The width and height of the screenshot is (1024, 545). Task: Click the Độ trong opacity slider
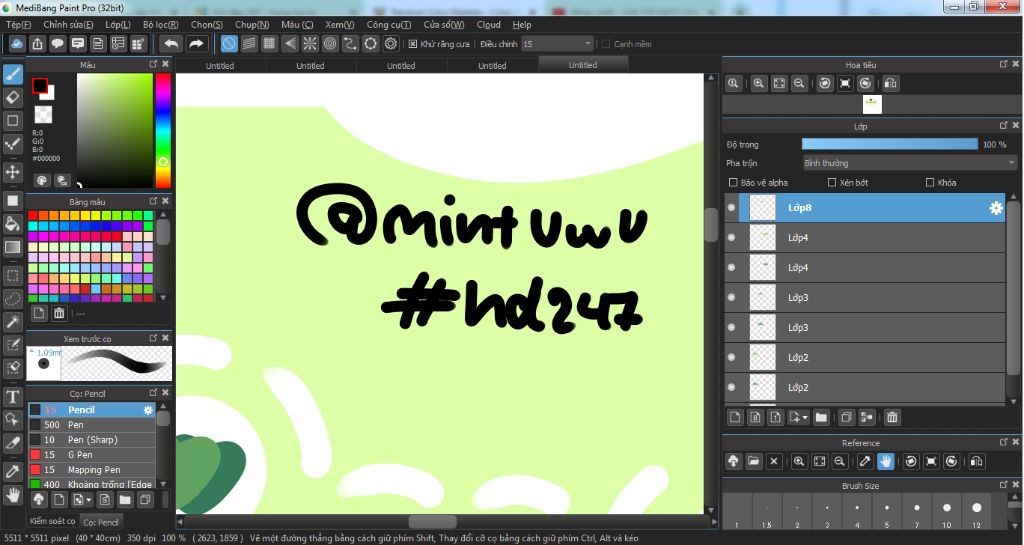pos(889,144)
